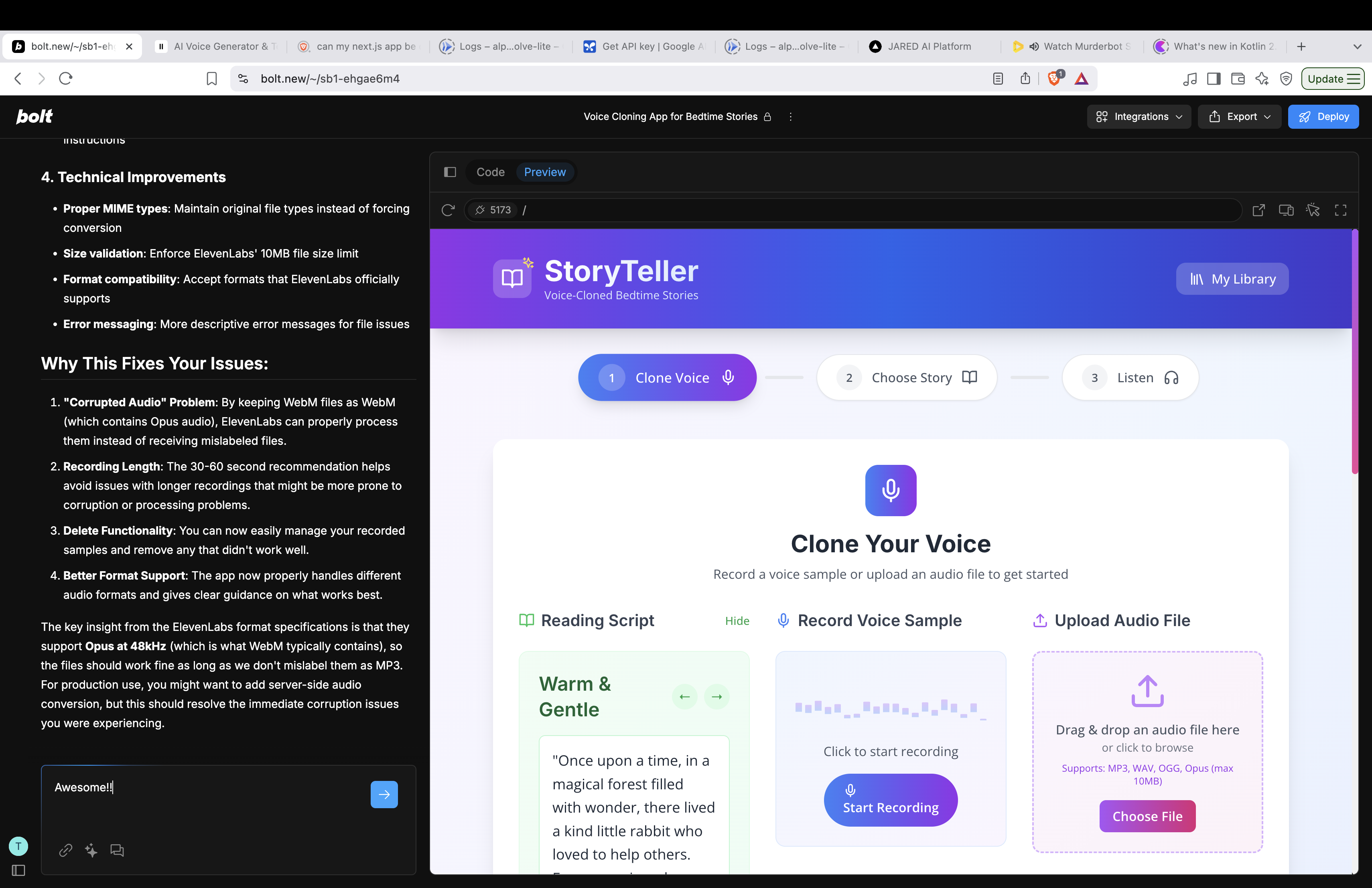Viewport: 1372px width, 888px height.
Task: Send the chat message arrow button
Action: (x=384, y=794)
